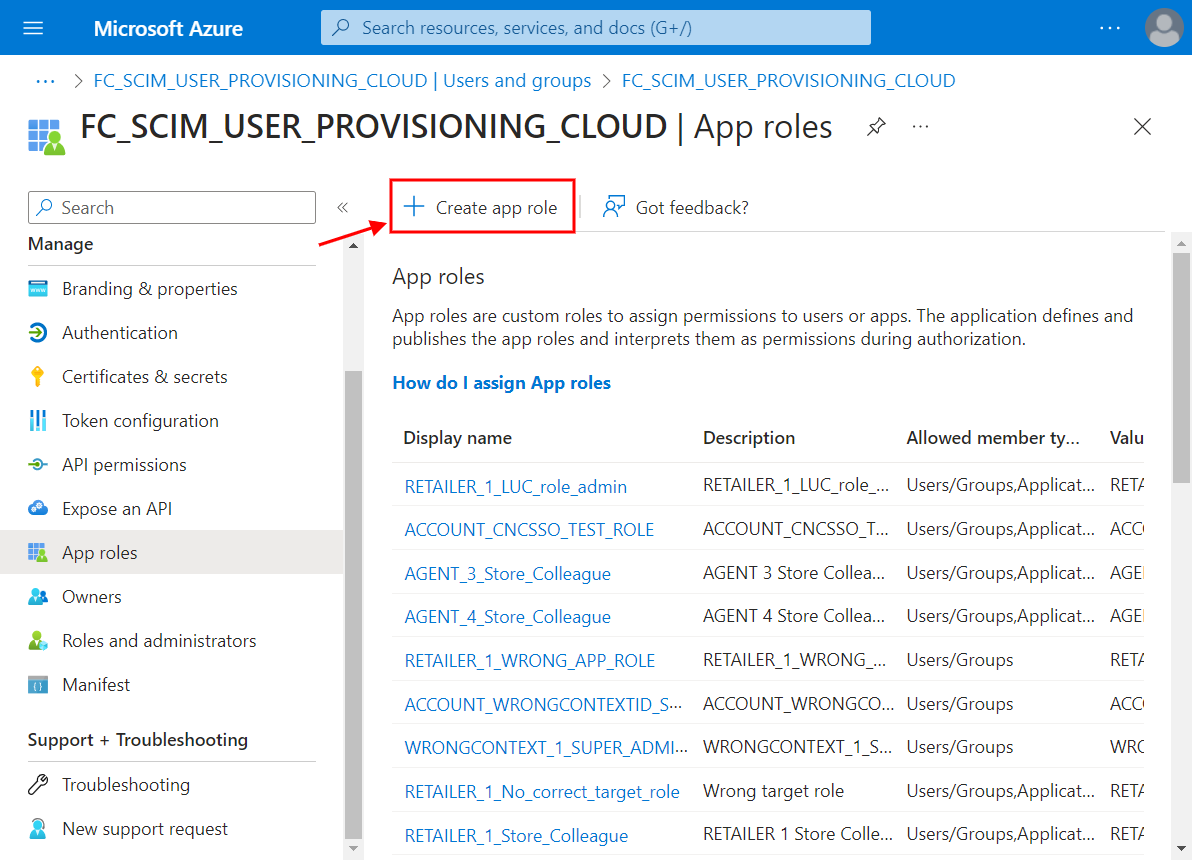Pin the App roles blade
Screen dimensions: 1193x860
point(876,127)
